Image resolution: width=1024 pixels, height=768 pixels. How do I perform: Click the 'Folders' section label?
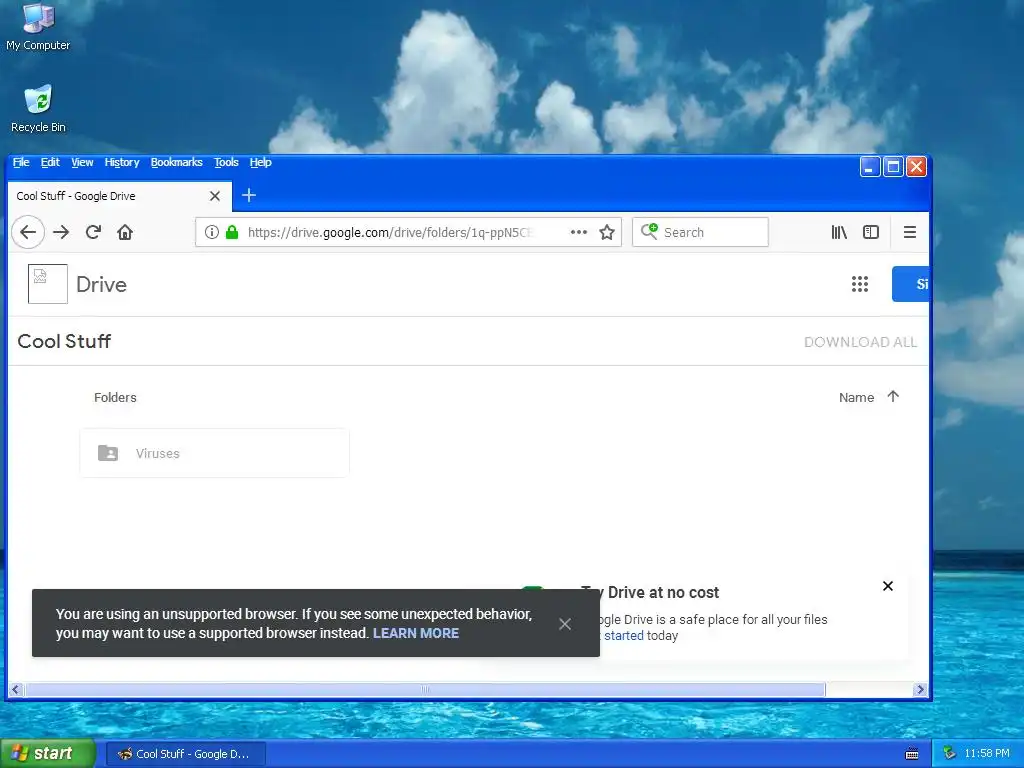115,397
